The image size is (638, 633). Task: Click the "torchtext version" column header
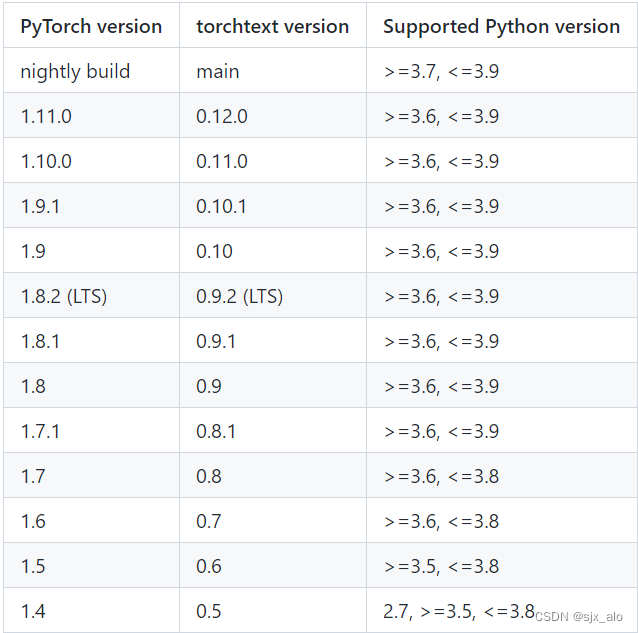coord(273,27)
